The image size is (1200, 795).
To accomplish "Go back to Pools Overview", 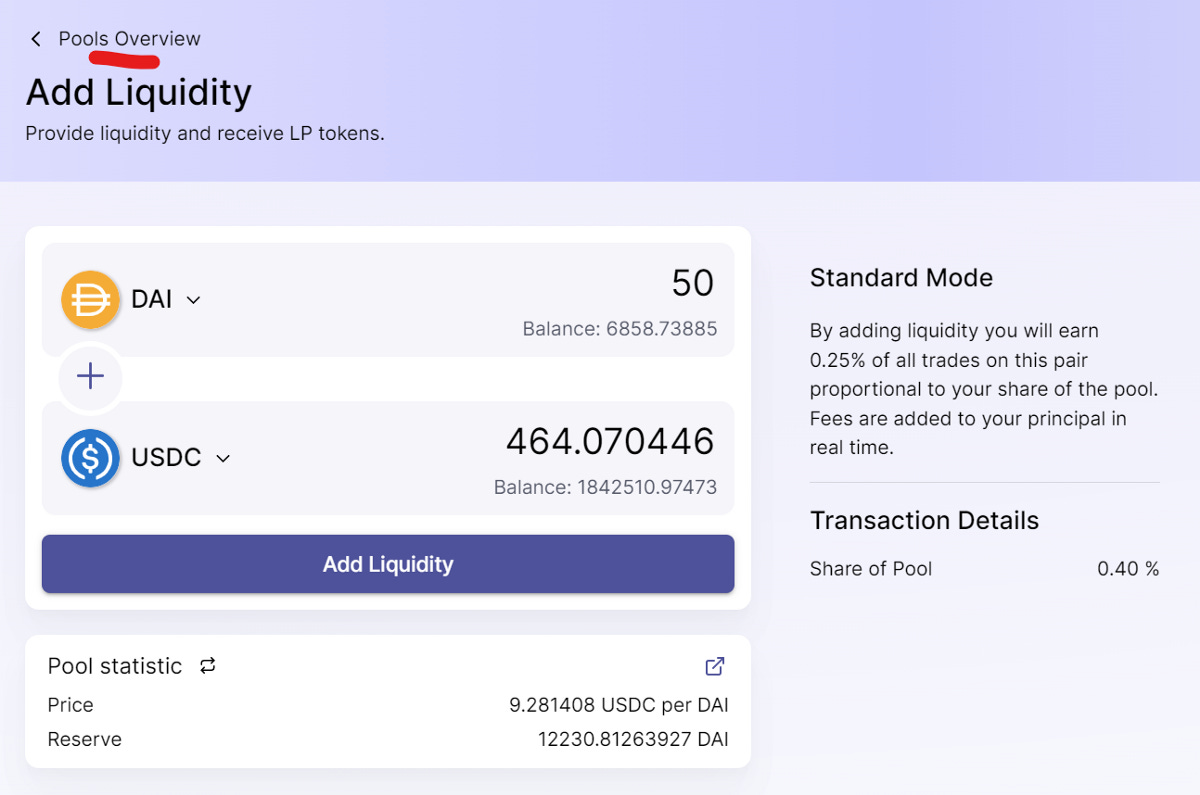I will [129, 39].
